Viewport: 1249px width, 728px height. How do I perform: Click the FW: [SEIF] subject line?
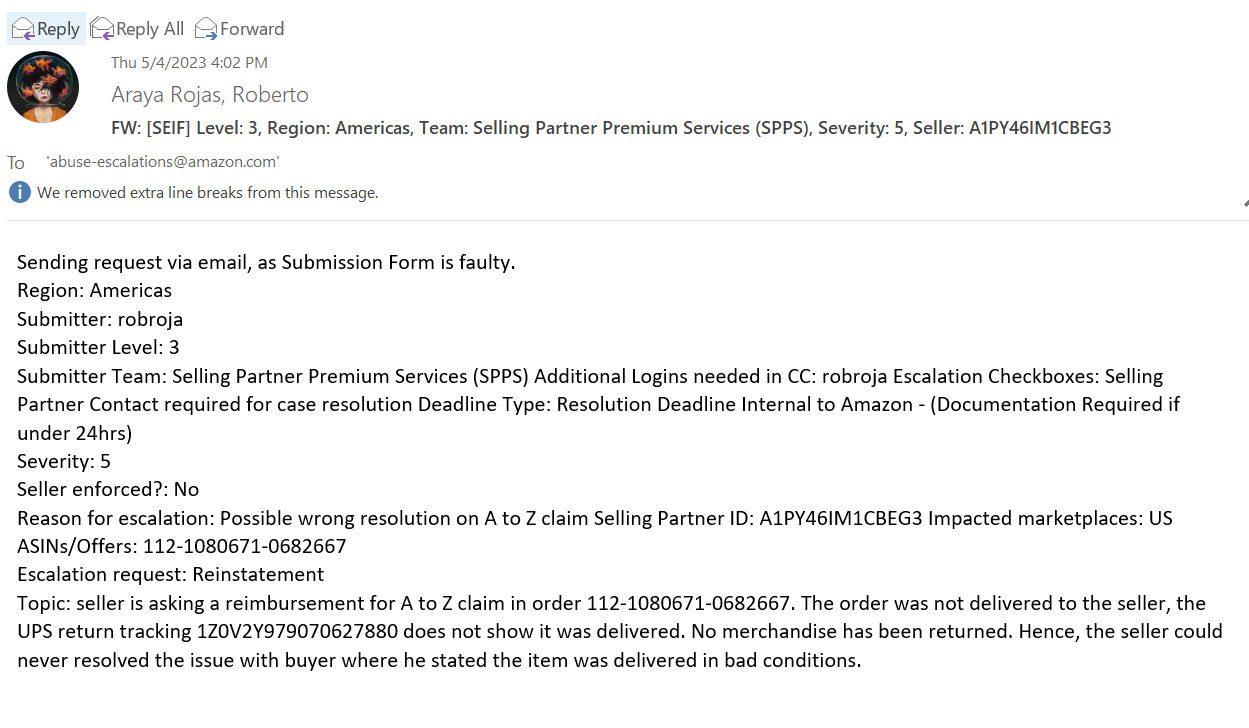611,128
